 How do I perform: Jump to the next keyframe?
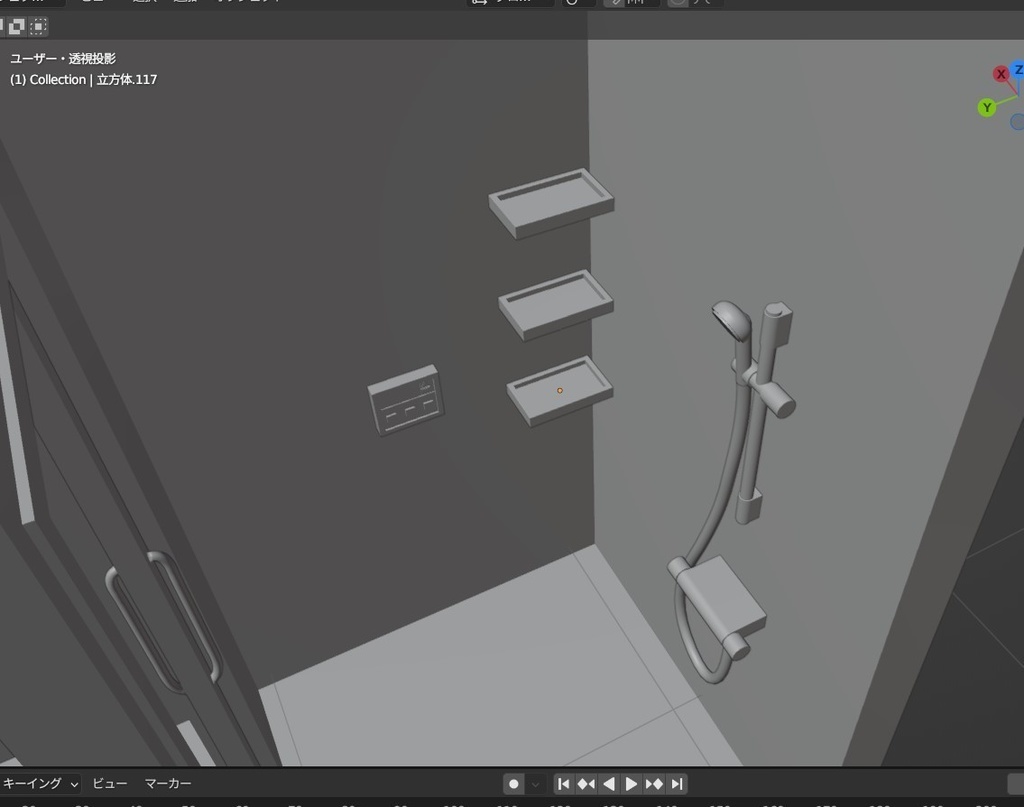(654, 783)
